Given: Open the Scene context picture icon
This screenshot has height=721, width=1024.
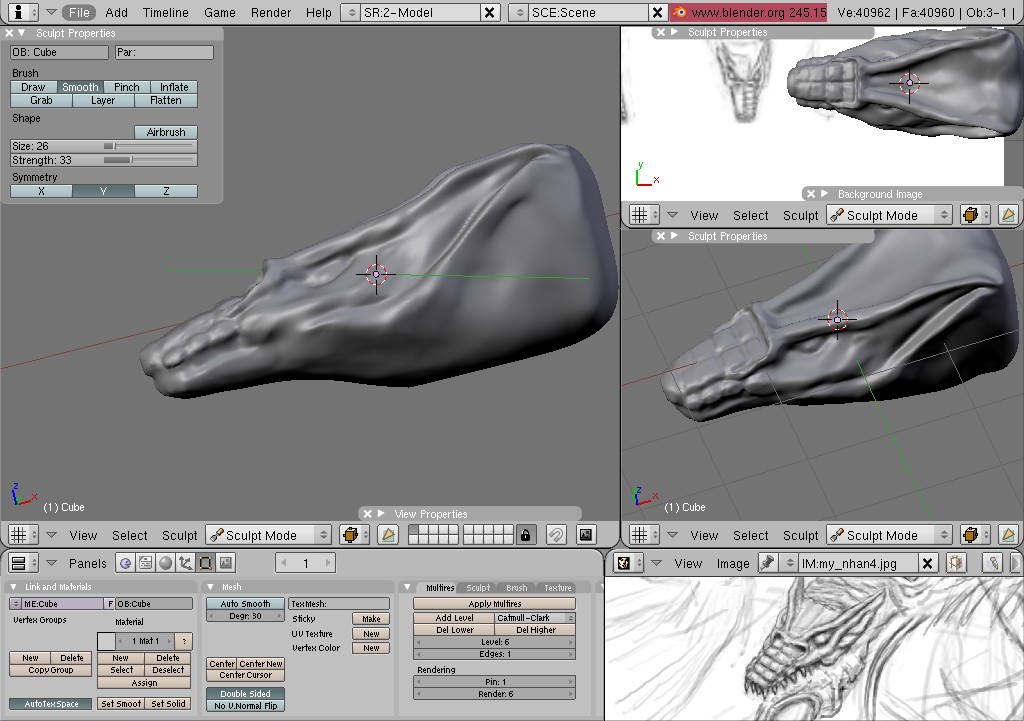Looking at the screenshot, I should (x=226, y=562).
